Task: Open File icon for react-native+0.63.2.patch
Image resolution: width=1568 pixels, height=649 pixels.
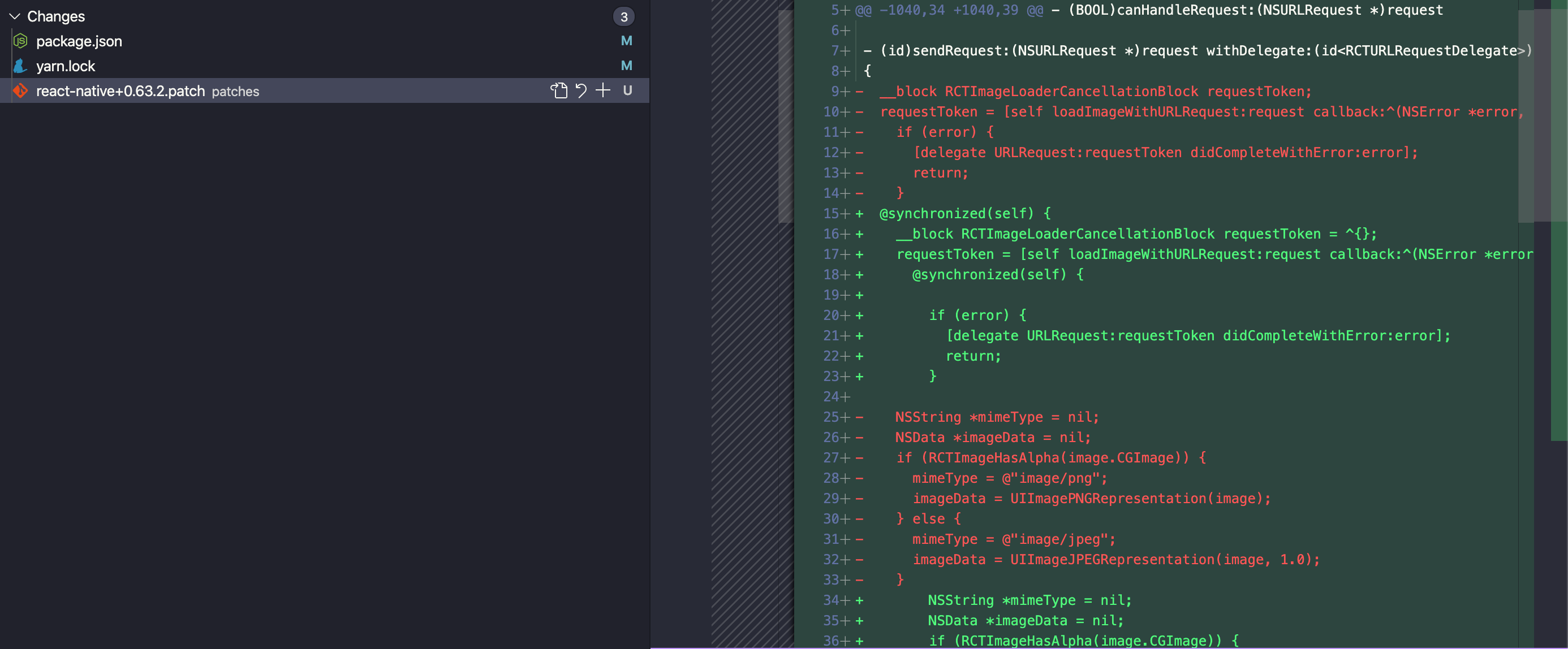Action: pyautogui.click(x=559, y=90)
